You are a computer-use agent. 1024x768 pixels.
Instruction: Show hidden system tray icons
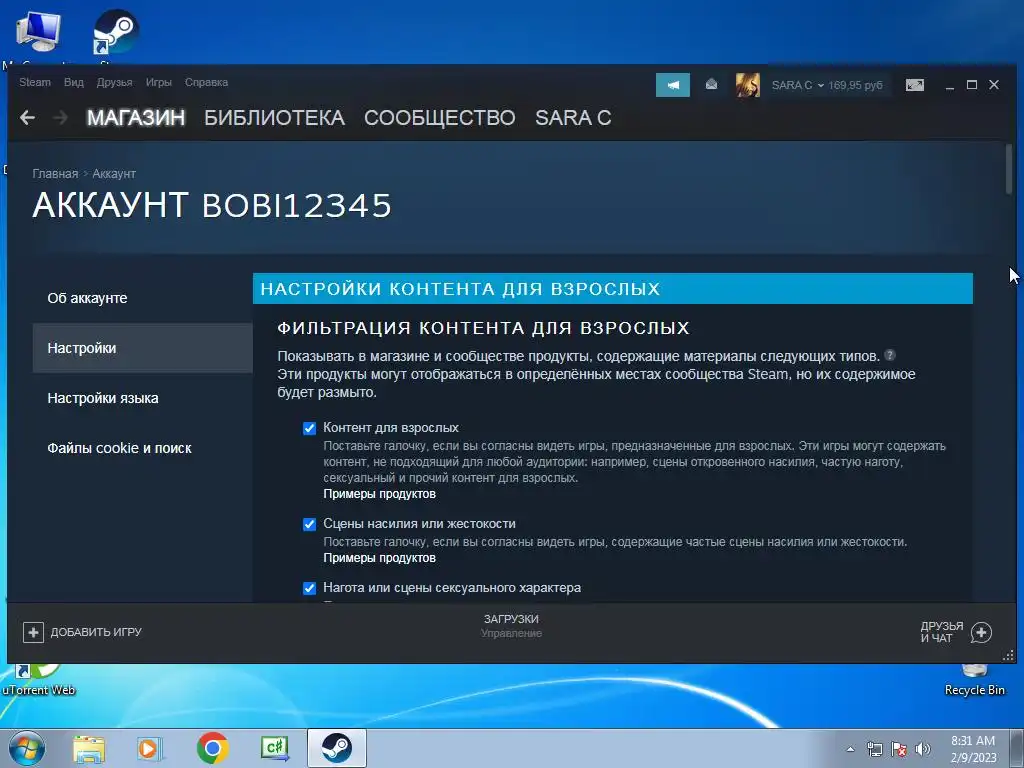coord(850,749)
